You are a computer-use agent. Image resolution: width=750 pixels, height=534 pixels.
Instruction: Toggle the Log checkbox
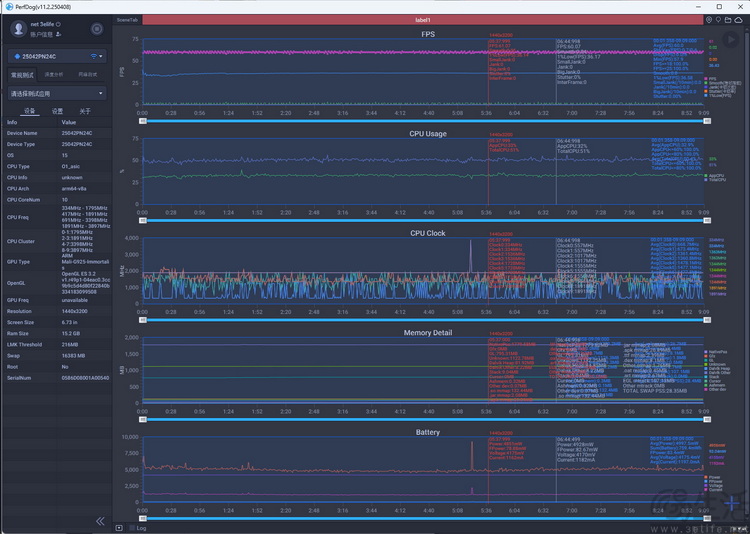(132, 528)
